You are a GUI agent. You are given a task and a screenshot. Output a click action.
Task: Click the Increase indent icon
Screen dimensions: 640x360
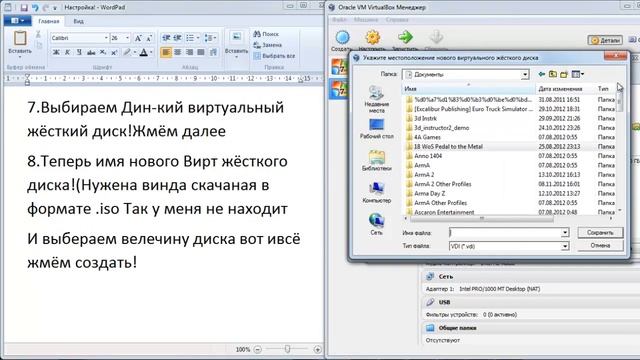pyautogui.click(x=178, y=38)
